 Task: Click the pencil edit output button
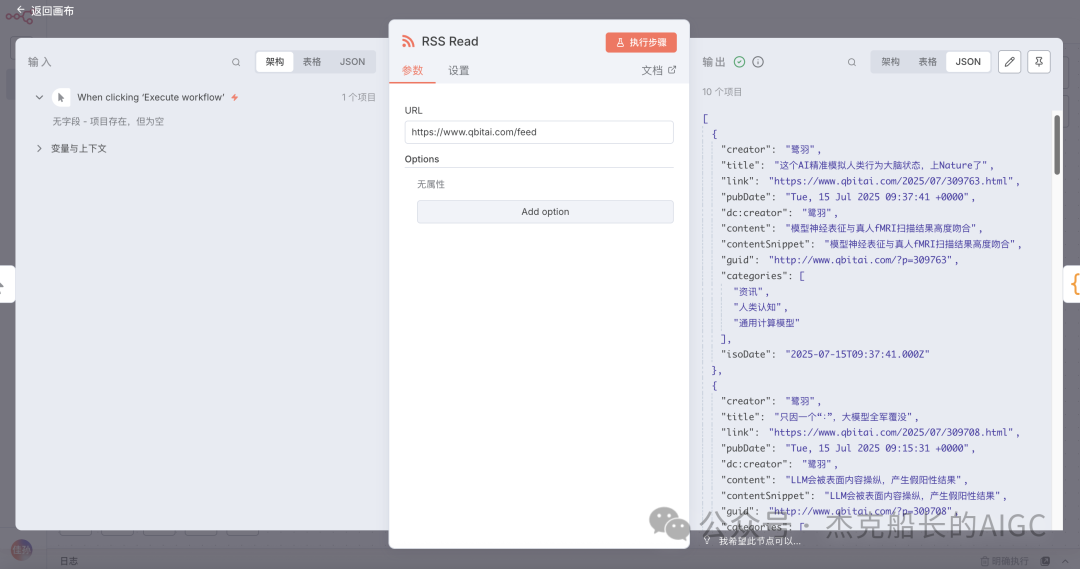[1010, 62]
